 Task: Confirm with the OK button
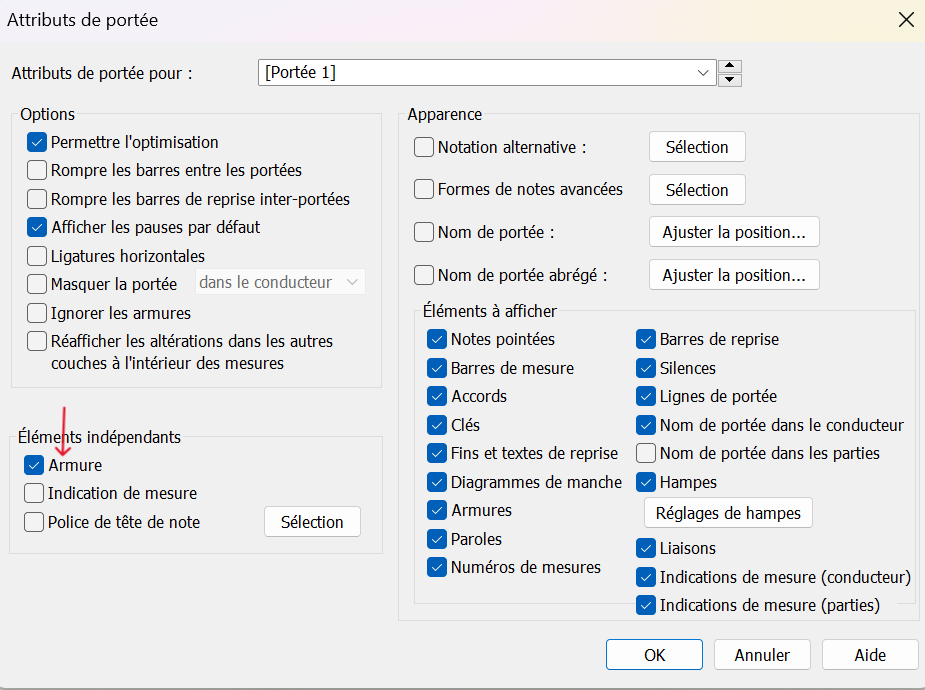click(654, 655)
